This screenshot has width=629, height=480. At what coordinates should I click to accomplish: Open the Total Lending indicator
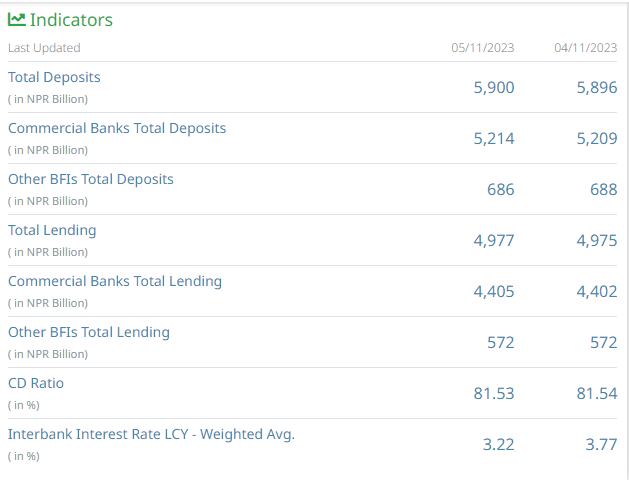tap(52, 230)
